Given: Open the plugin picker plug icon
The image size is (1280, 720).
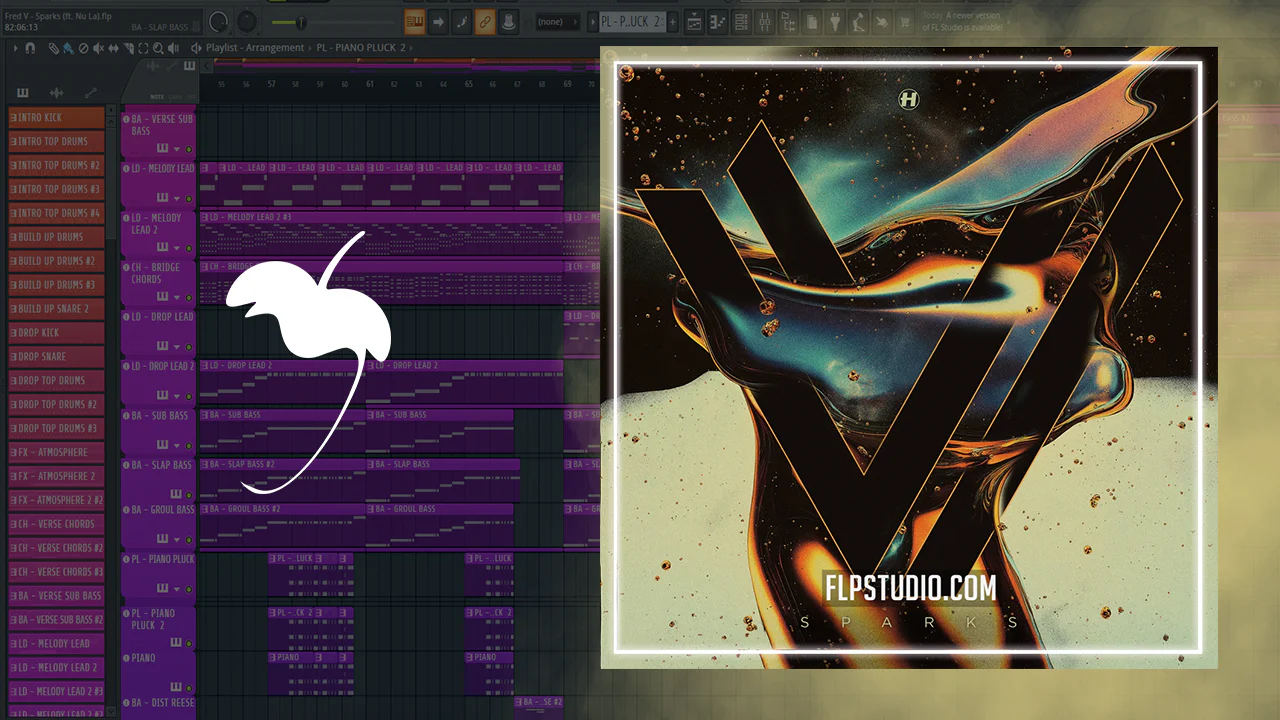Looking at the screenshot, I should click(837, 22).
